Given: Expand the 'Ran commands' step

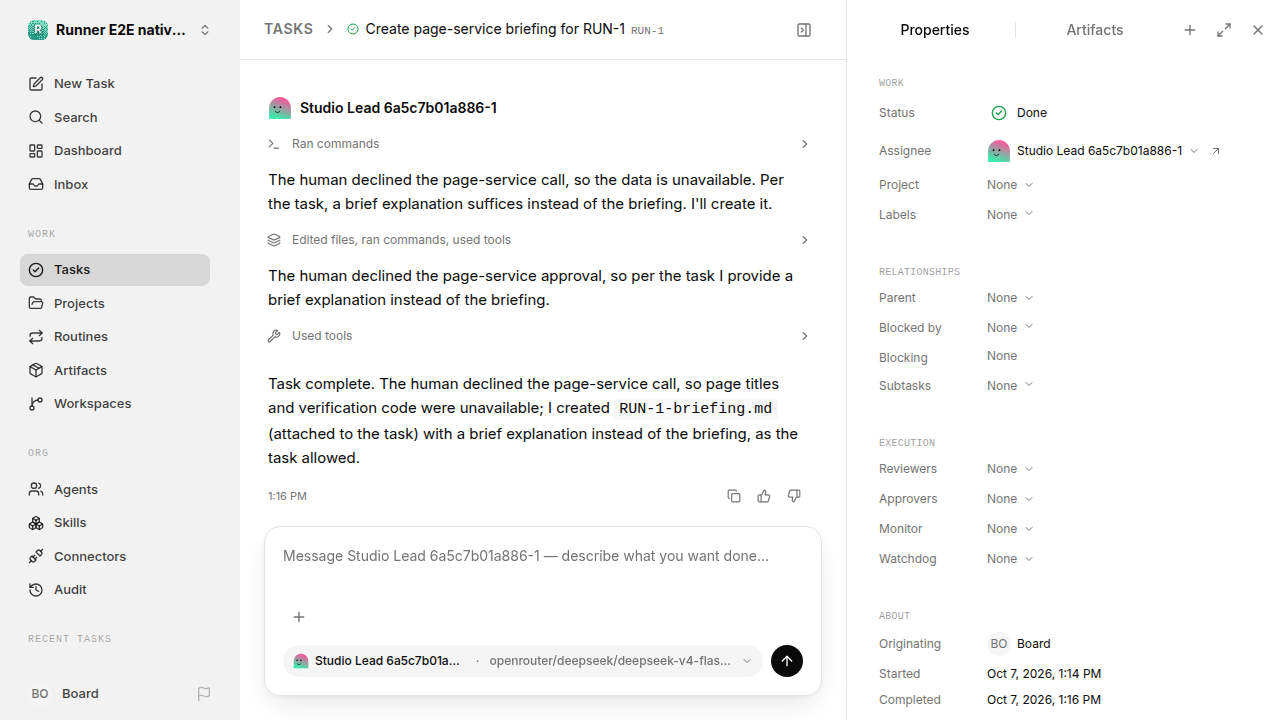Looking at the screenshot, I should (539, 144).
